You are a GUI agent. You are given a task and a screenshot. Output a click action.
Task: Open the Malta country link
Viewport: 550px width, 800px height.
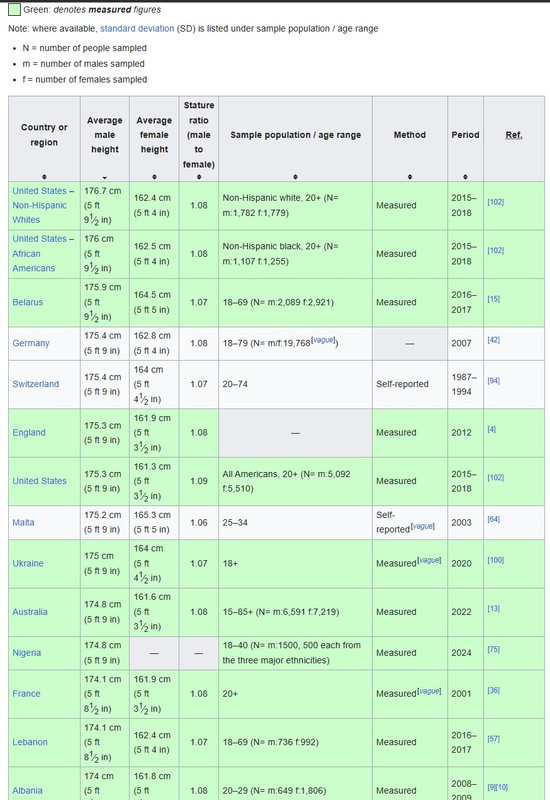point(23,522)
